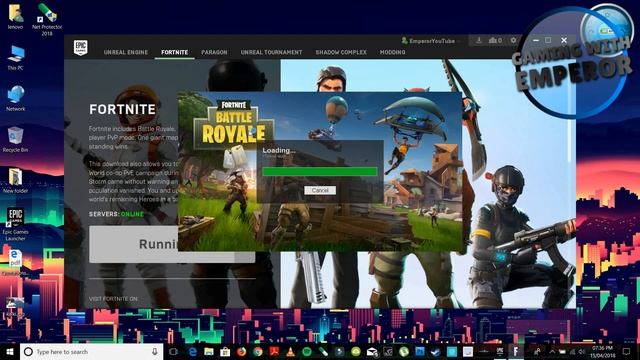Click the Loading... dialog text

pos(279,150)
